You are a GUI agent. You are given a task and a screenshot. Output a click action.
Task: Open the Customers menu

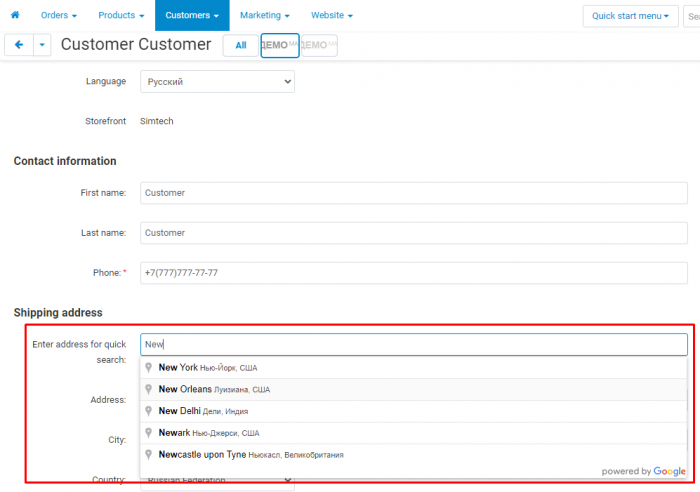coord(192,15)
